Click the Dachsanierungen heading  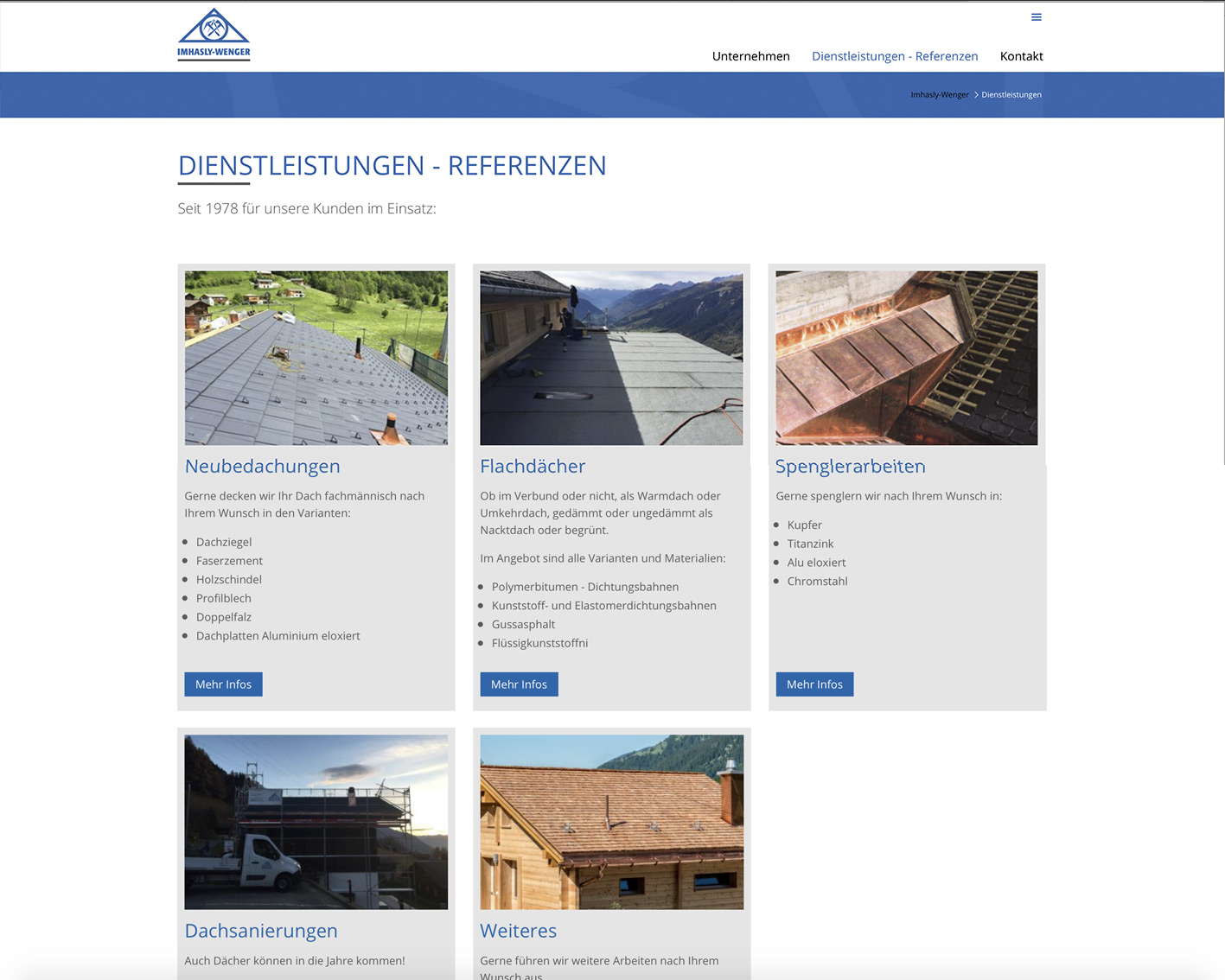[261, 931]
